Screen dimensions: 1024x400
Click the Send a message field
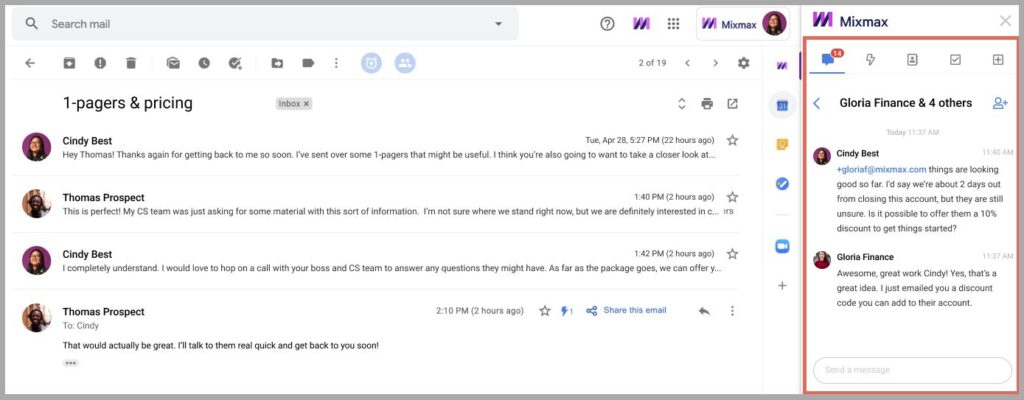click(x=912, y=370)
